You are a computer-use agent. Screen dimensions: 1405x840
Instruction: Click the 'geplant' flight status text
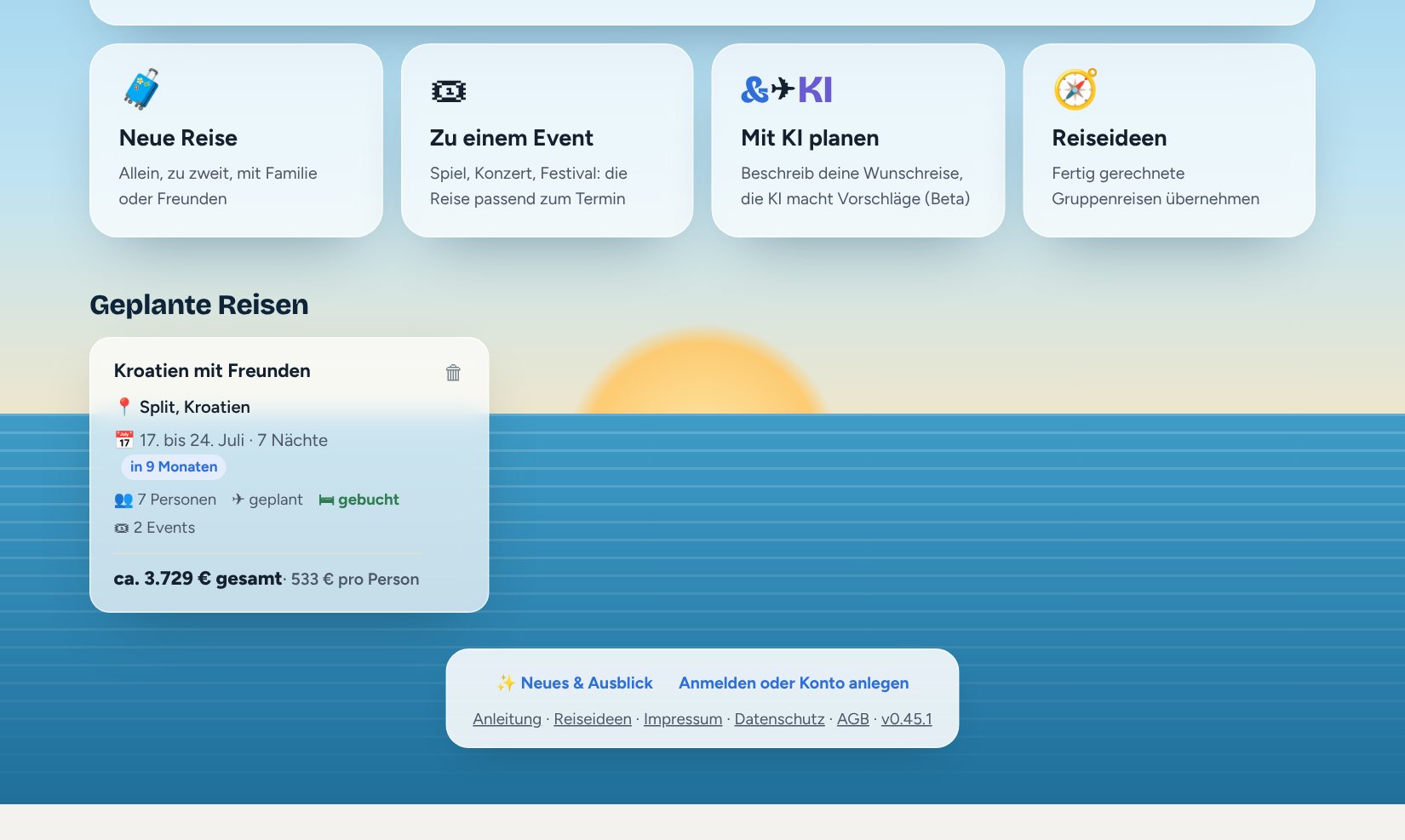click(x=276, y=500)
